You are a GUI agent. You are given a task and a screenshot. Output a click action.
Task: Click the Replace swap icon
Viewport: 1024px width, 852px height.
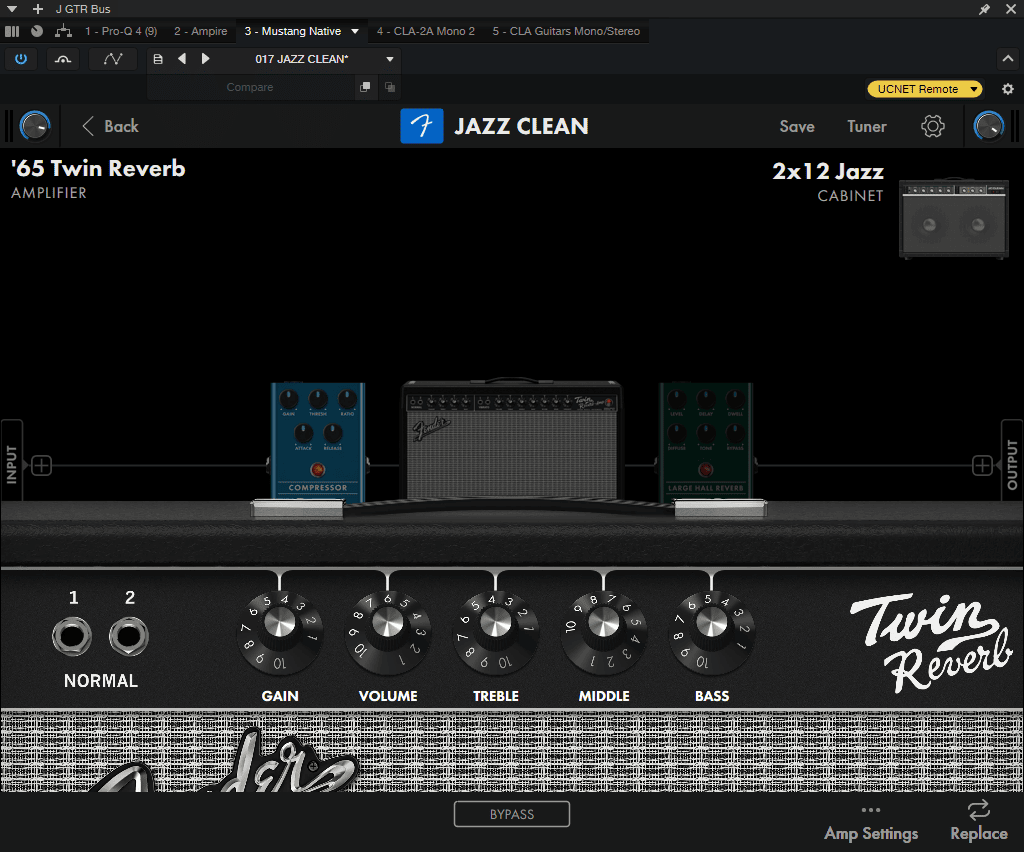[978, 810]
